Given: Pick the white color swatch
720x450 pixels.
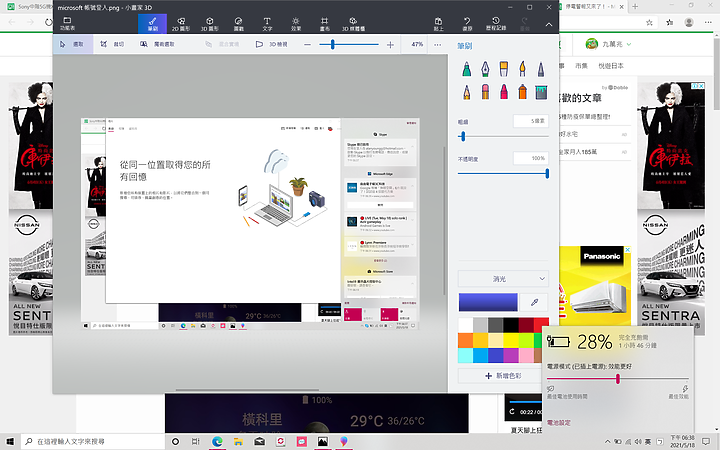Looking at the screenshot, I should click(465, 325).
